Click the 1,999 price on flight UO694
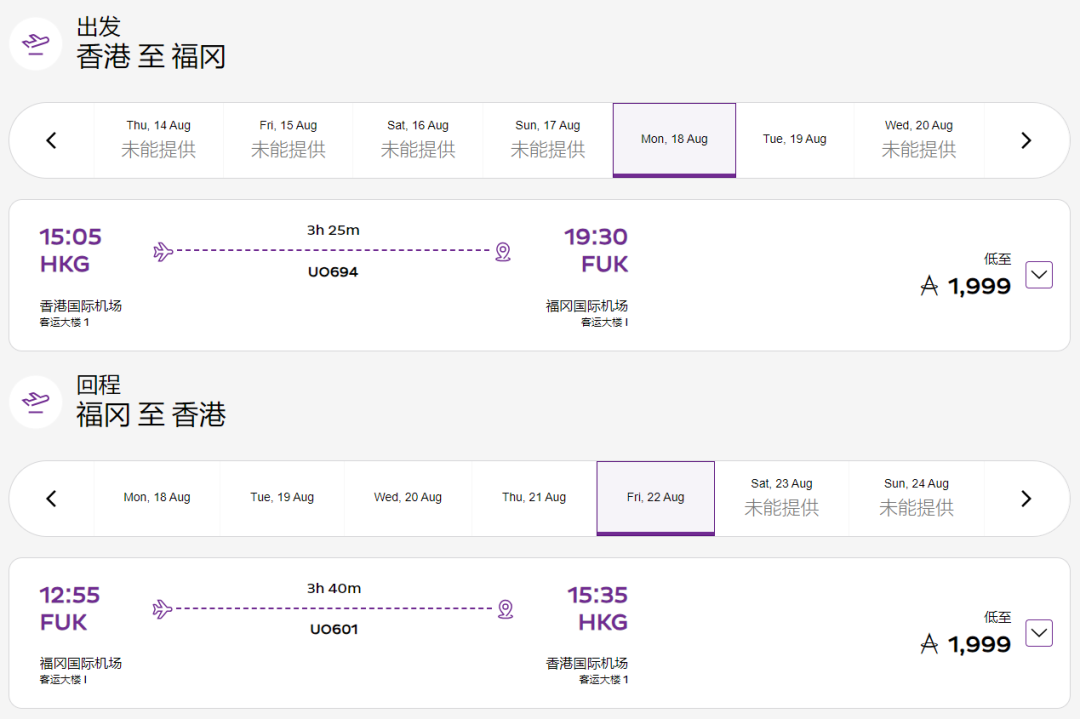The image size is (1080, 719). tap(979, 287)
